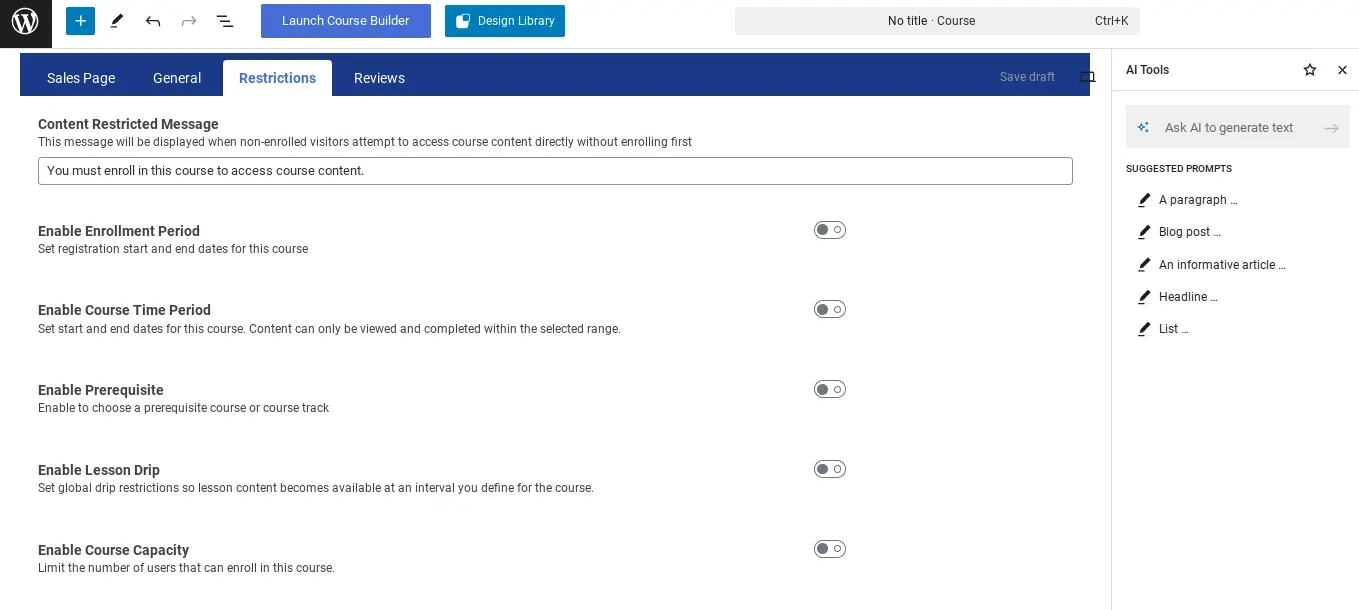Undo the last change
The image size is (1359, 610).
pyautogui.click(x=153, y=21)
